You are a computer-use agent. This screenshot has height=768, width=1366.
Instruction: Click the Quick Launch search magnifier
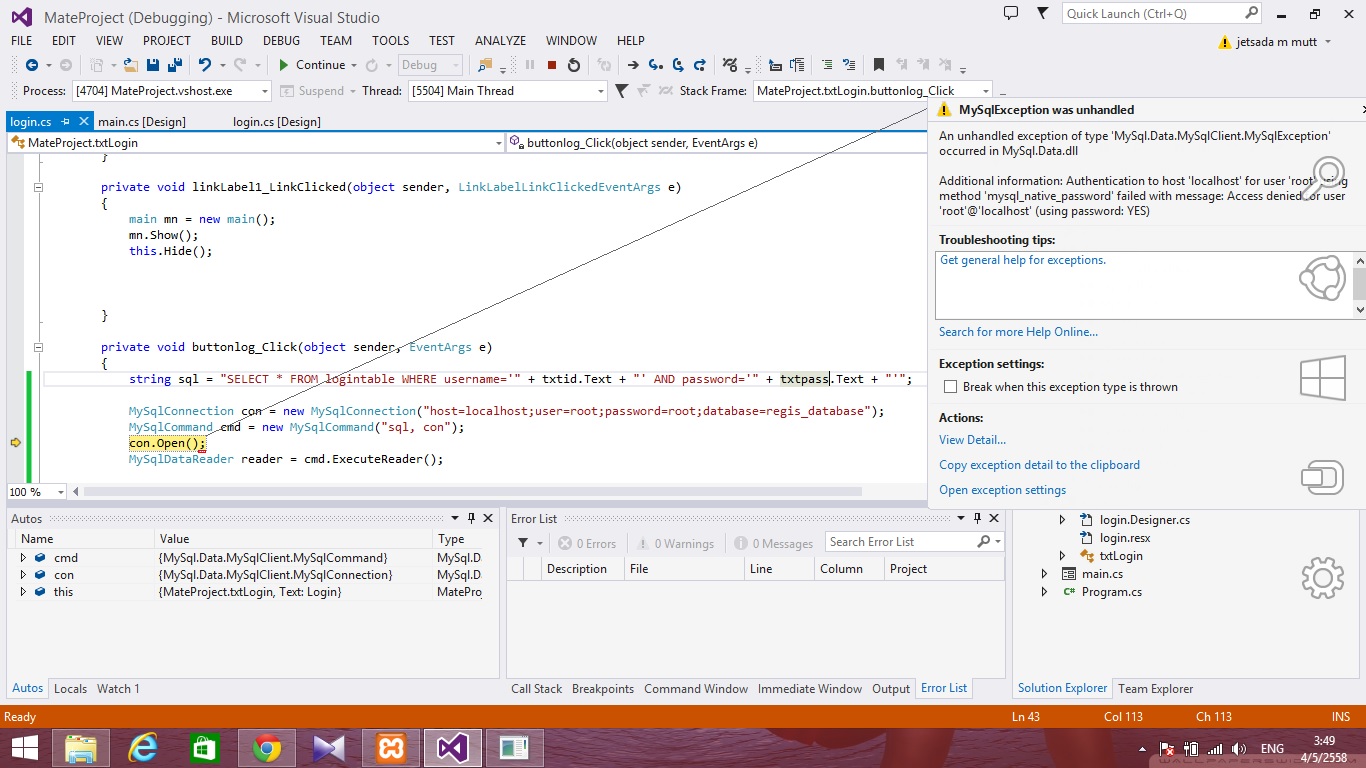(1251, 13)
